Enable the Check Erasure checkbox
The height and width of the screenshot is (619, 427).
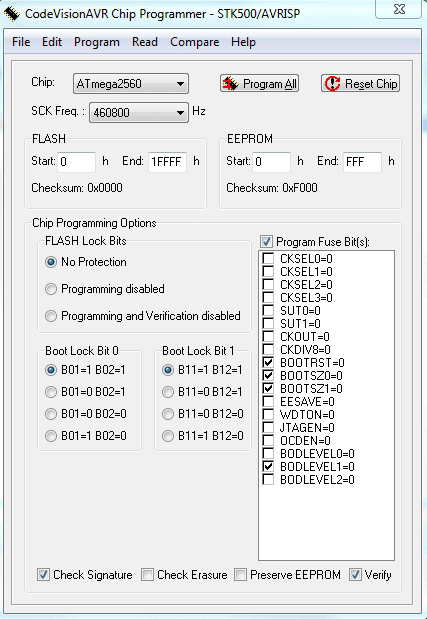[x=148, y=575]
